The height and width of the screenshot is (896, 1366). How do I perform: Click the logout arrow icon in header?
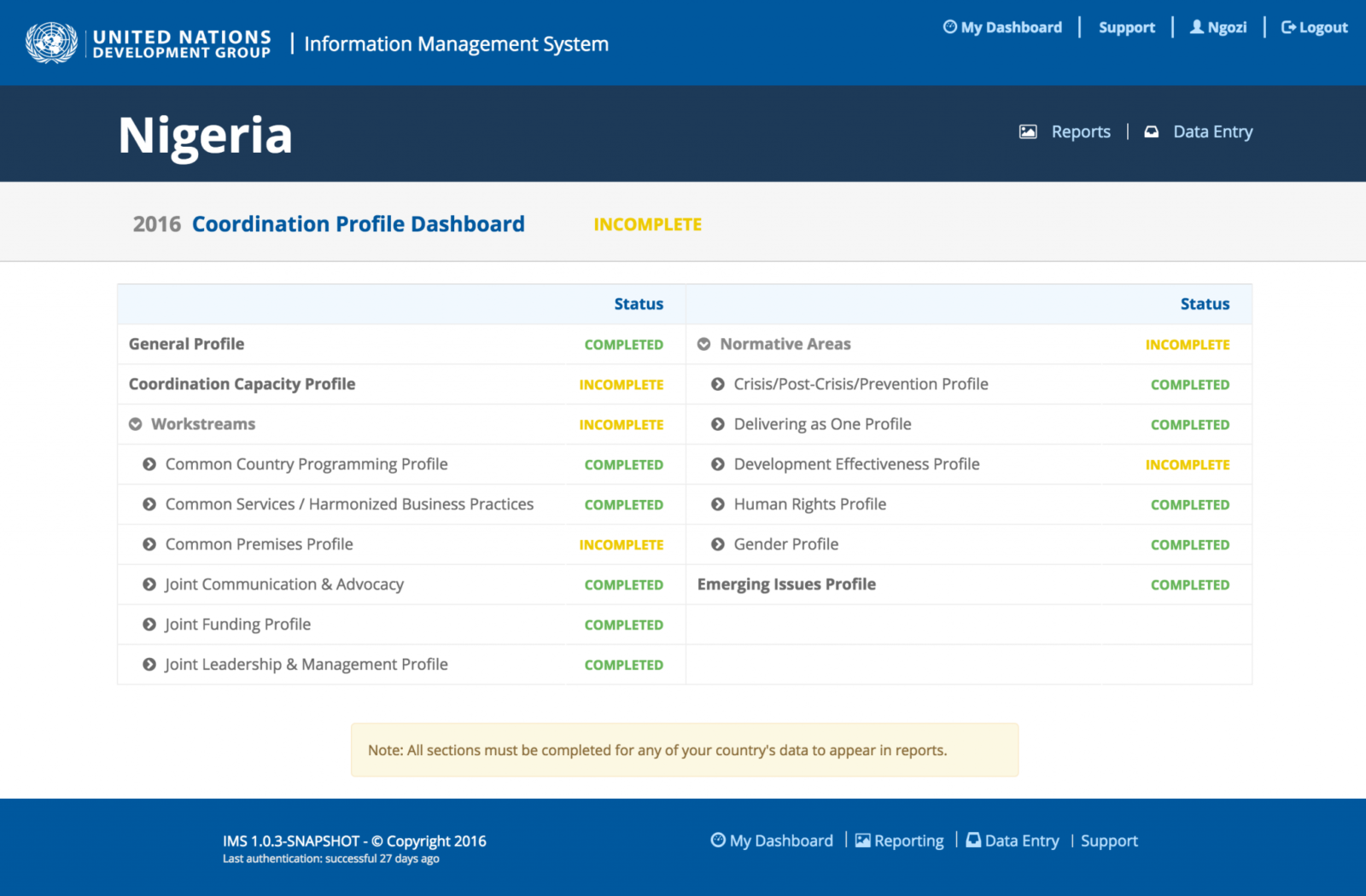click(x=1288, y=26)
